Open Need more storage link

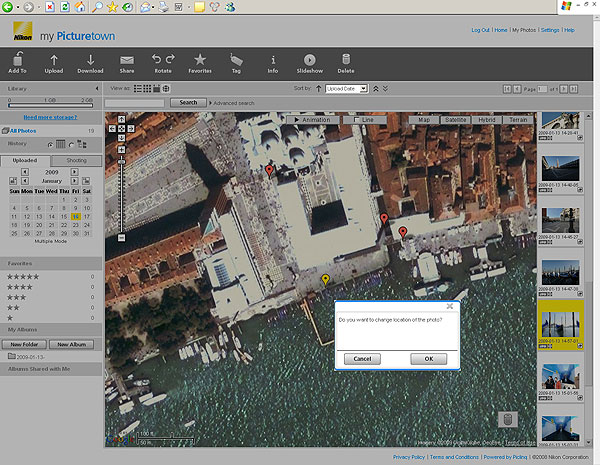pos(50,117)
